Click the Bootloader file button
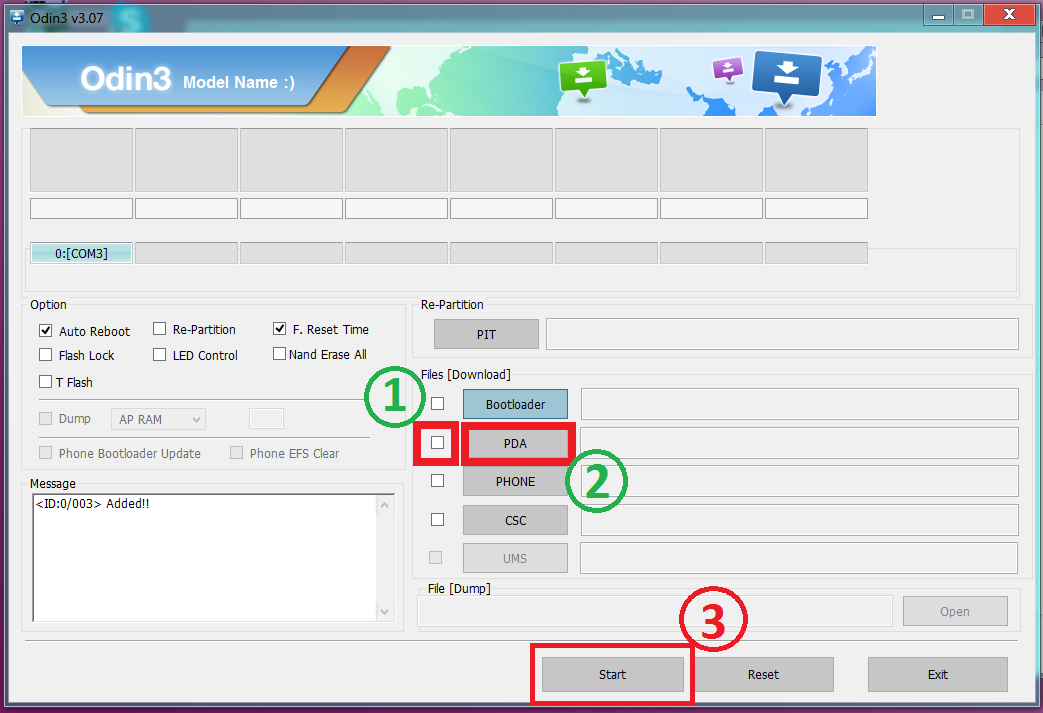 (516, 404)
